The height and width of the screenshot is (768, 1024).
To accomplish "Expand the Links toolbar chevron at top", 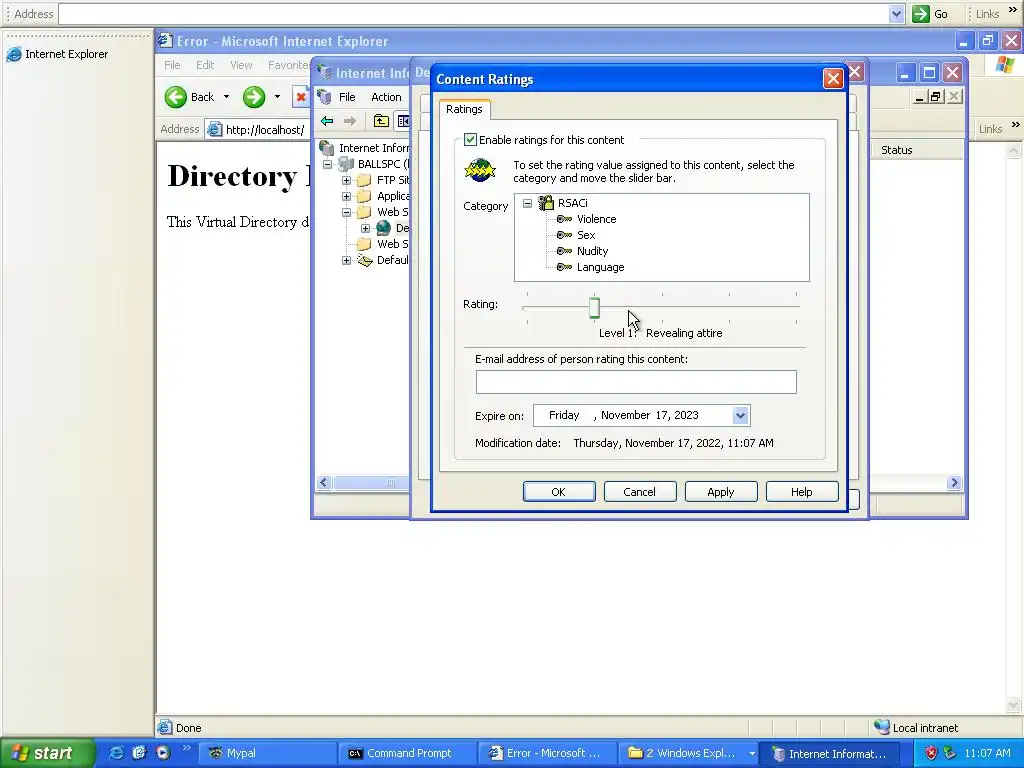I will click(1013, 10).
